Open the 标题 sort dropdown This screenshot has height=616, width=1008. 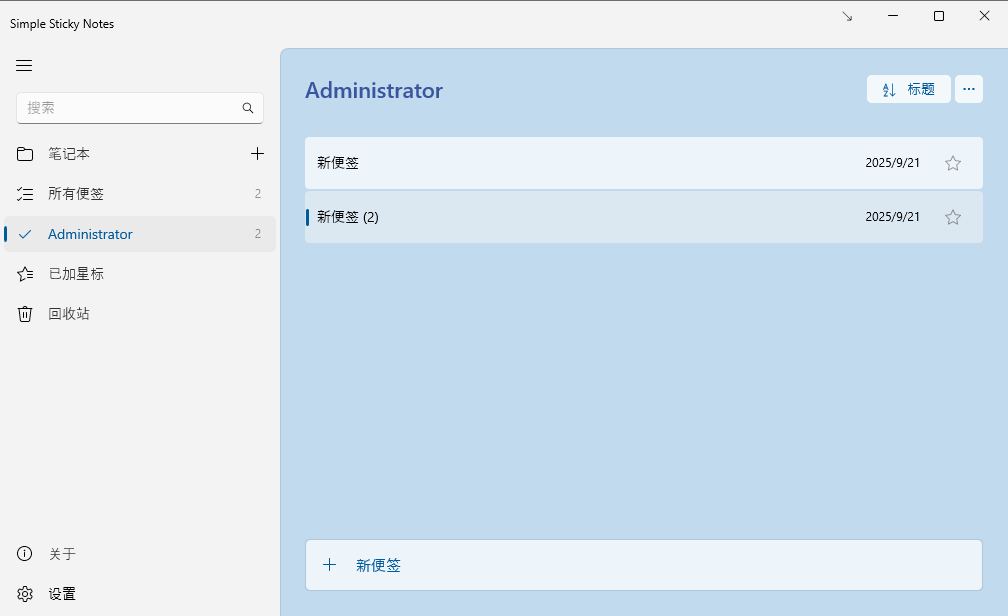click(908, 89)
